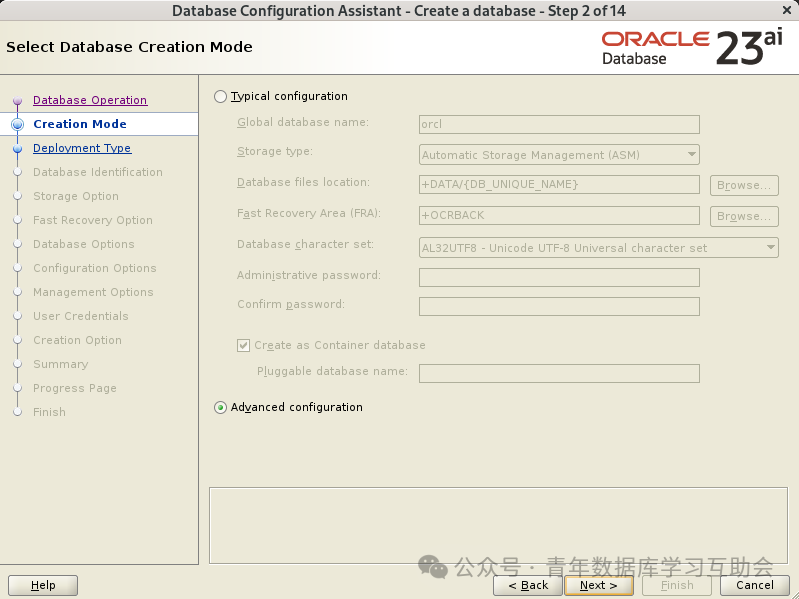799x599 pixels.
Task: Click the Finish step label in sidebar
Action: coord(49,412)
